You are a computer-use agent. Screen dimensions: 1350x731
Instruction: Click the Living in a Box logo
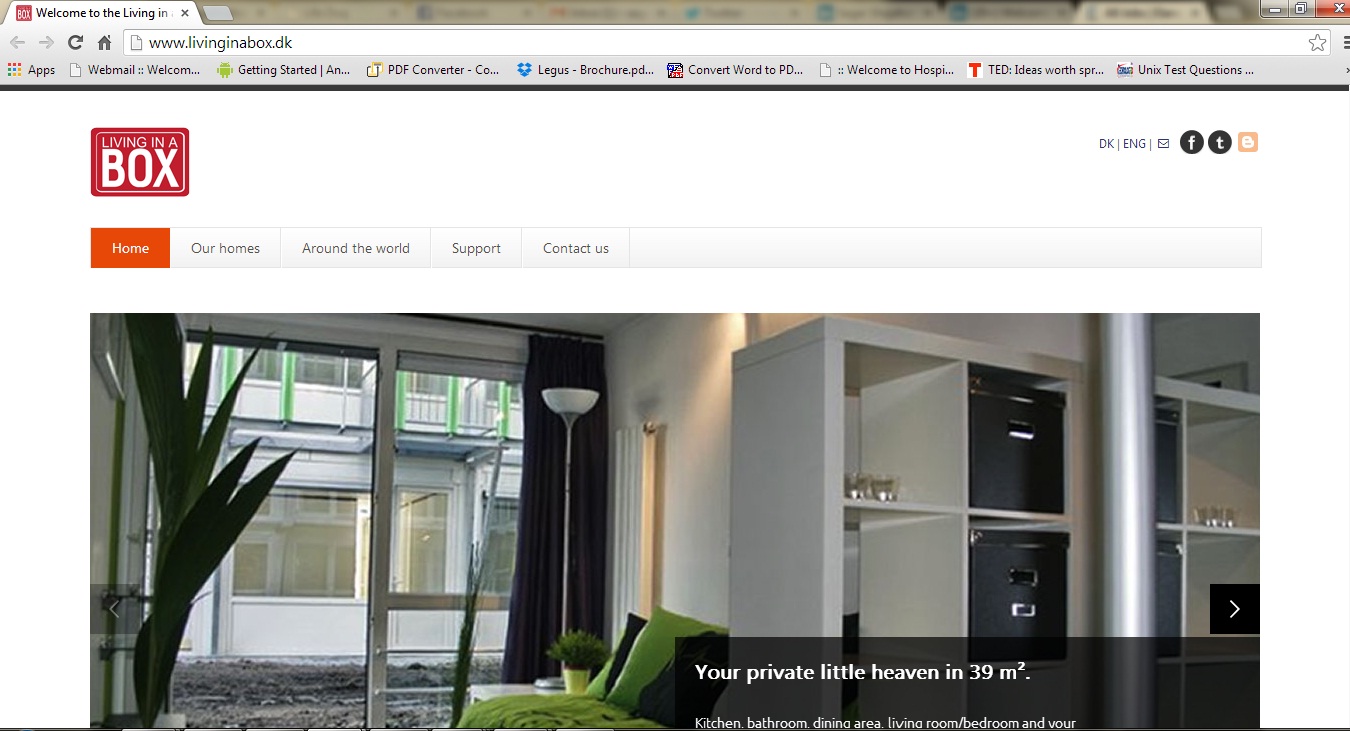coord(140,162)
